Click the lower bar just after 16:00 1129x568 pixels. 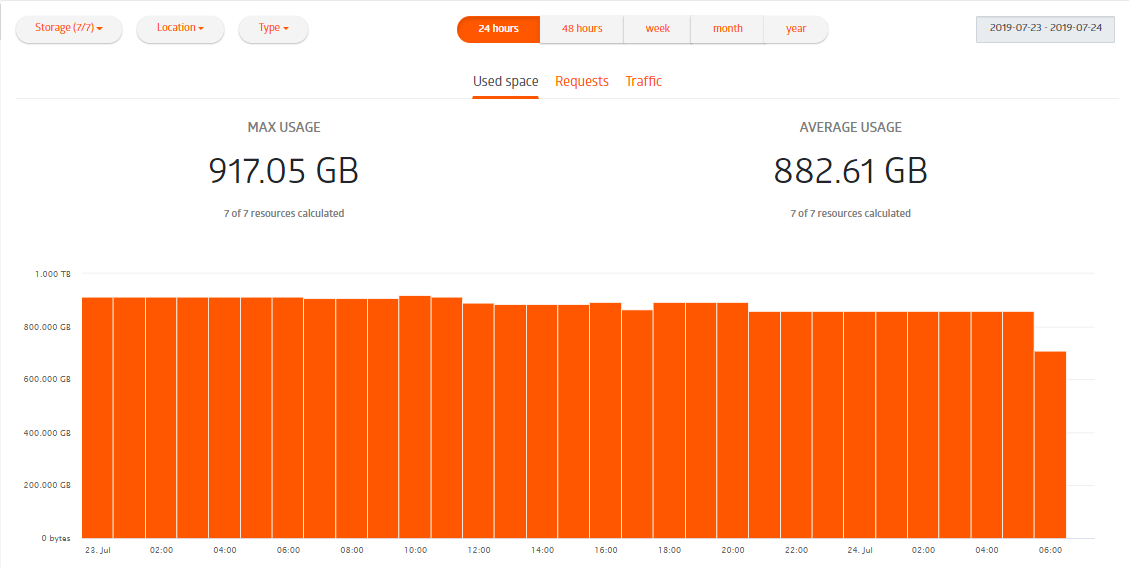click(637, 424)
